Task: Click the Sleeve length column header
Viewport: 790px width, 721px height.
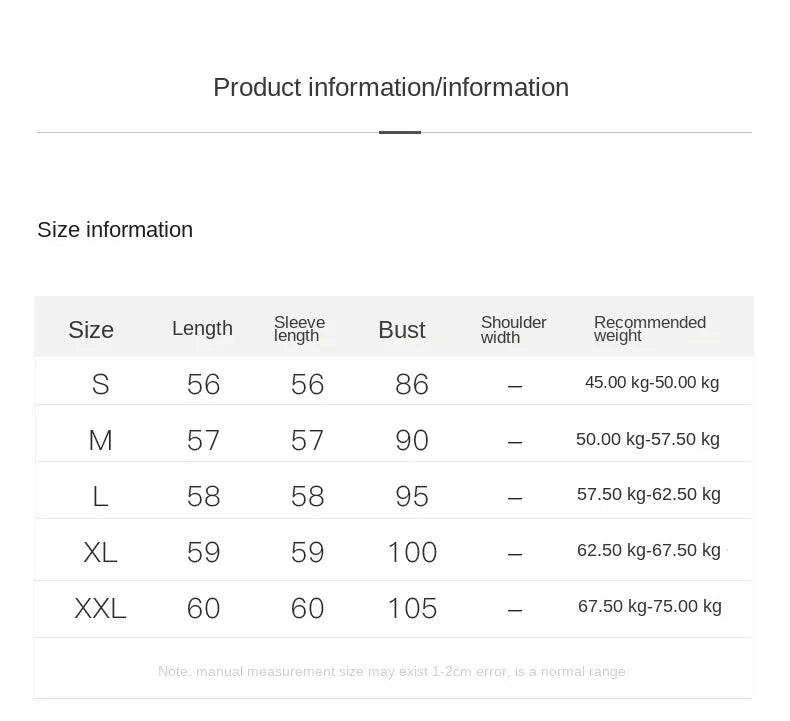Action: (299, 329)
